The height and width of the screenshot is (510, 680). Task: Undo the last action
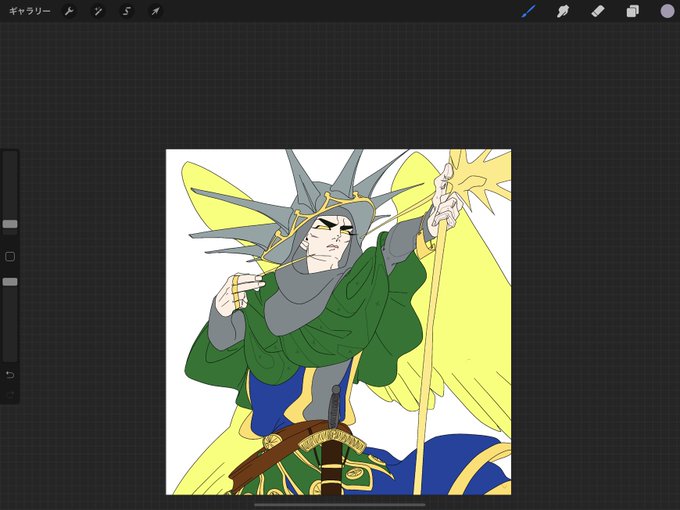pyautogui.click(x=10, y=375)
